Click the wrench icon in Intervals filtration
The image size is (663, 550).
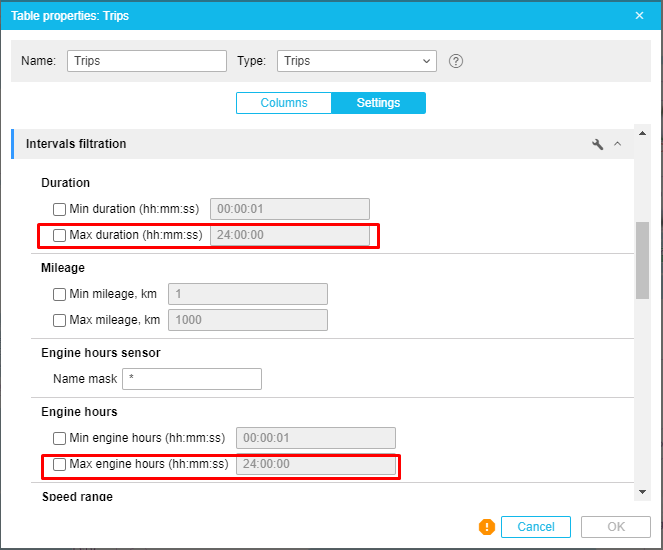[598, 144]
